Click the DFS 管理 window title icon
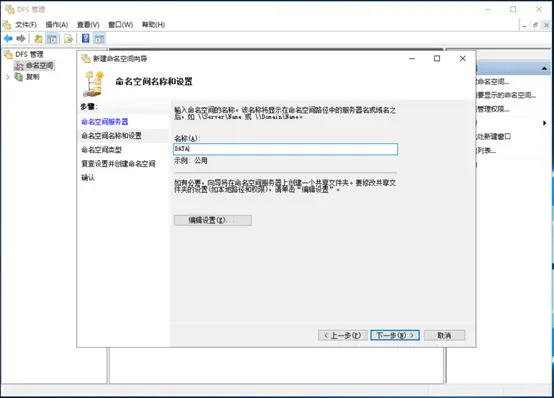This screenshot has width=554, height=398. pyautogui.click(x=10, y=9)
